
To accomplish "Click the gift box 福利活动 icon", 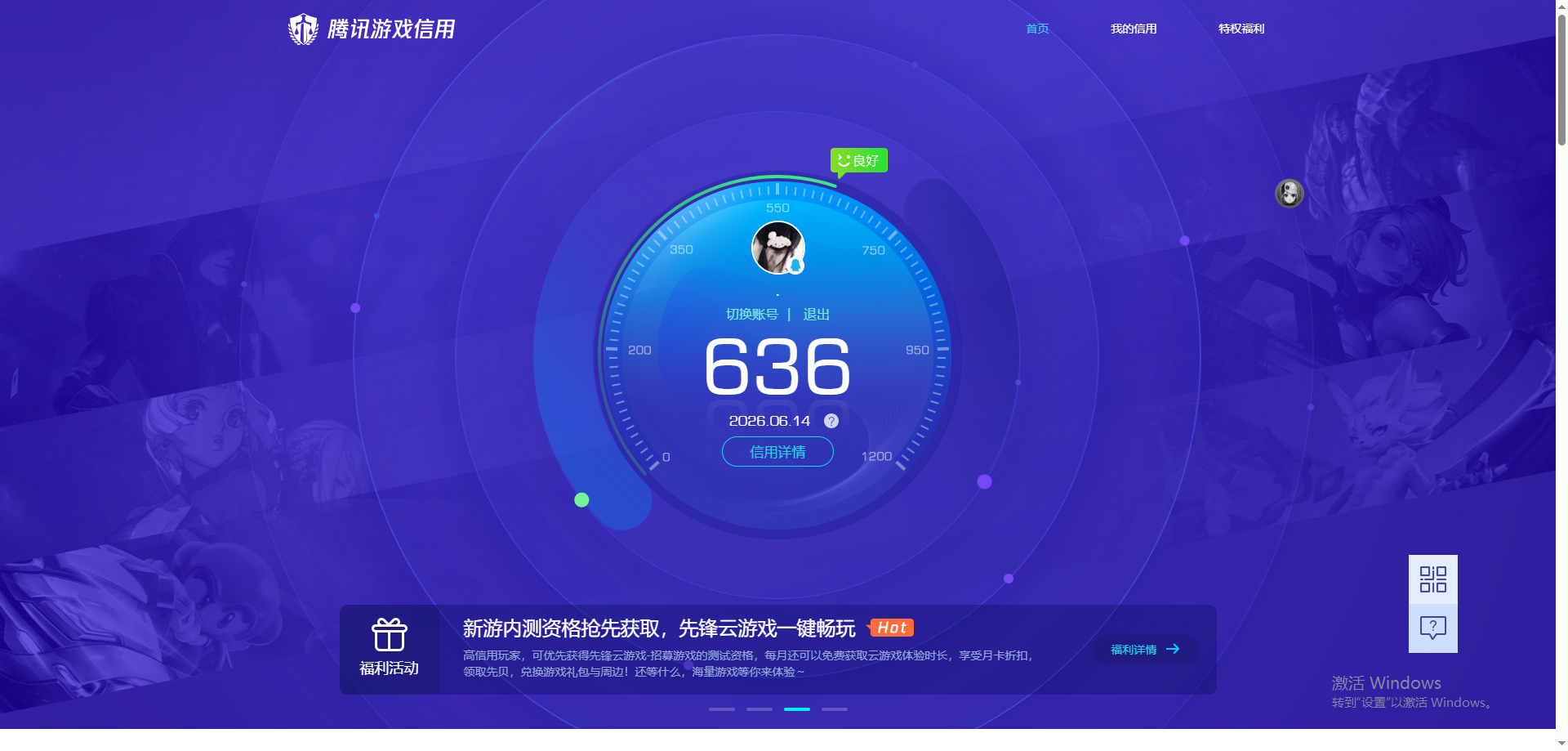I will pyautogui.click(x=390, y=635).
